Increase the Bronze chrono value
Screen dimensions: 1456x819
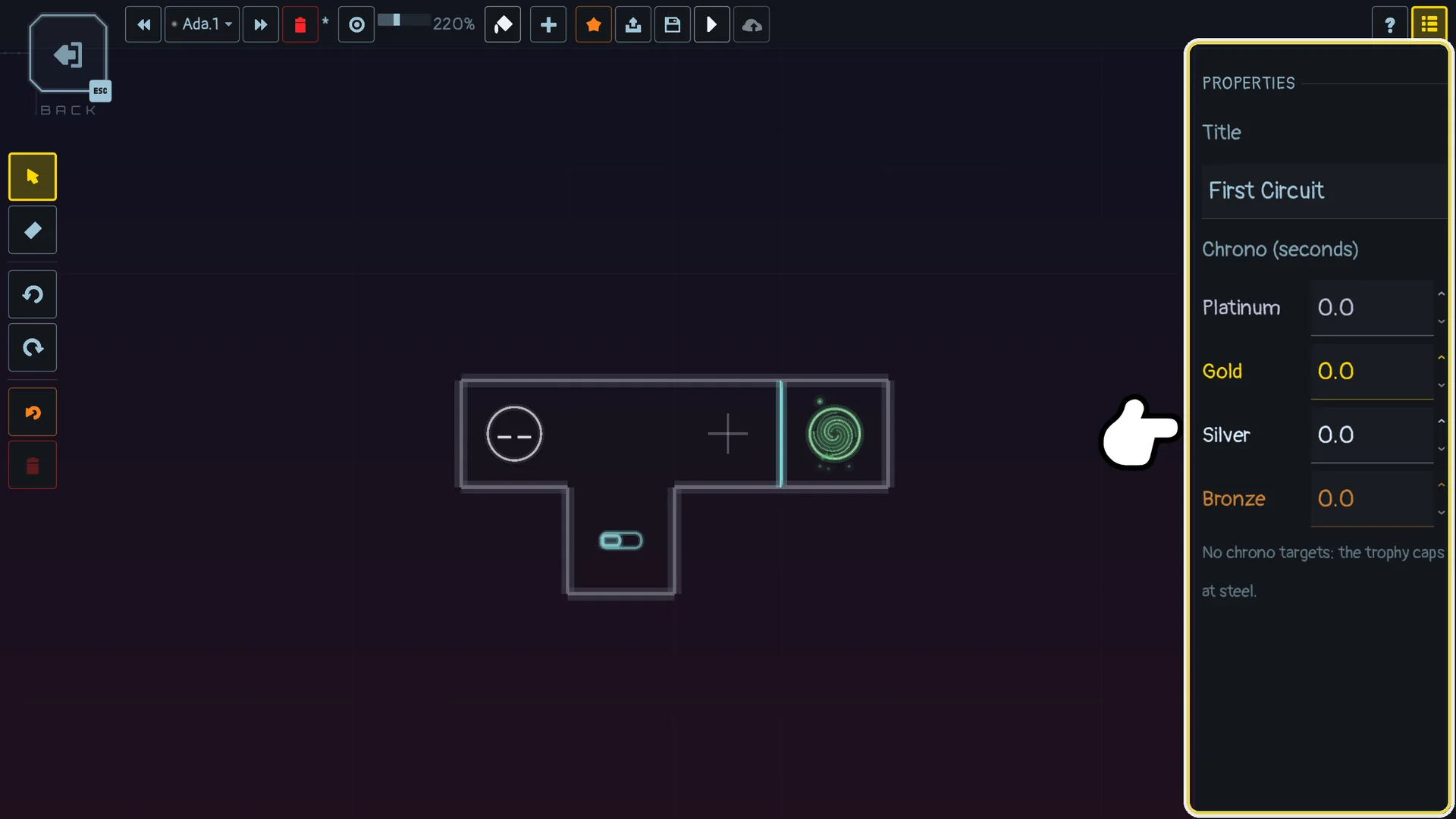click(x=1441, y=485)
